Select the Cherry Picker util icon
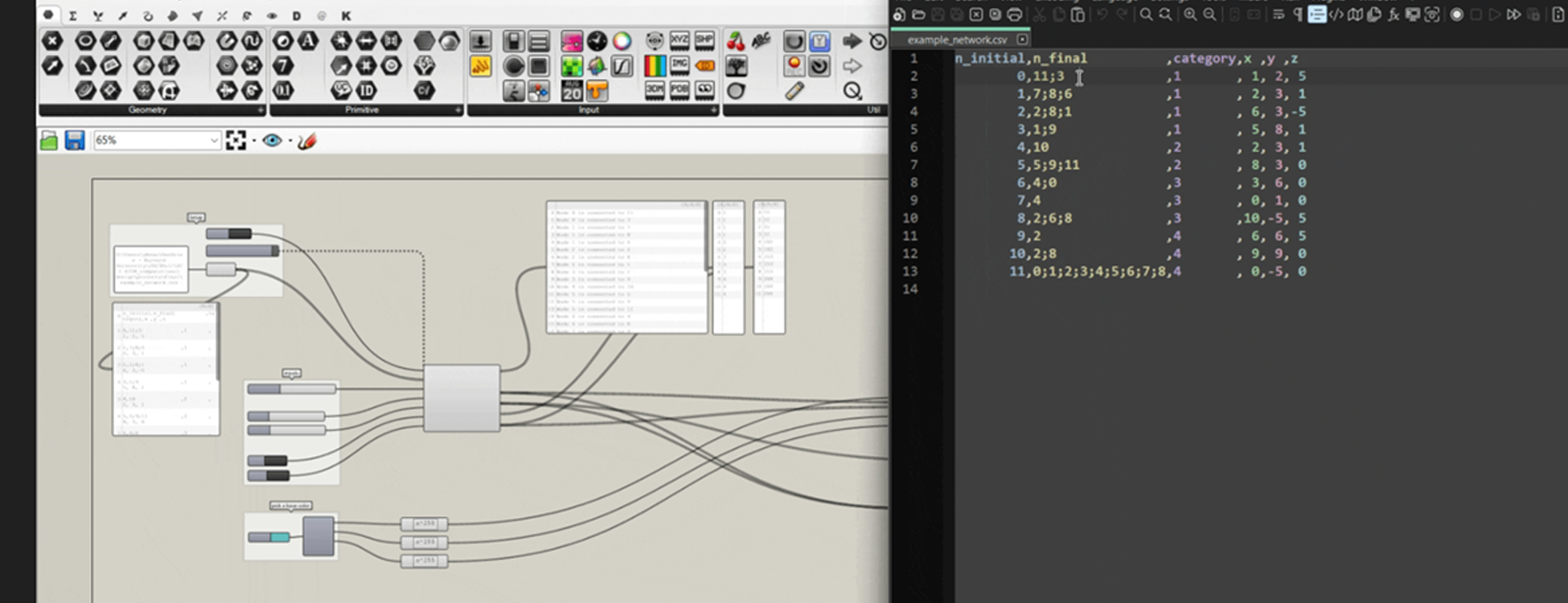1568x603 pixels. pyautogui.click(x=736, y=40)
